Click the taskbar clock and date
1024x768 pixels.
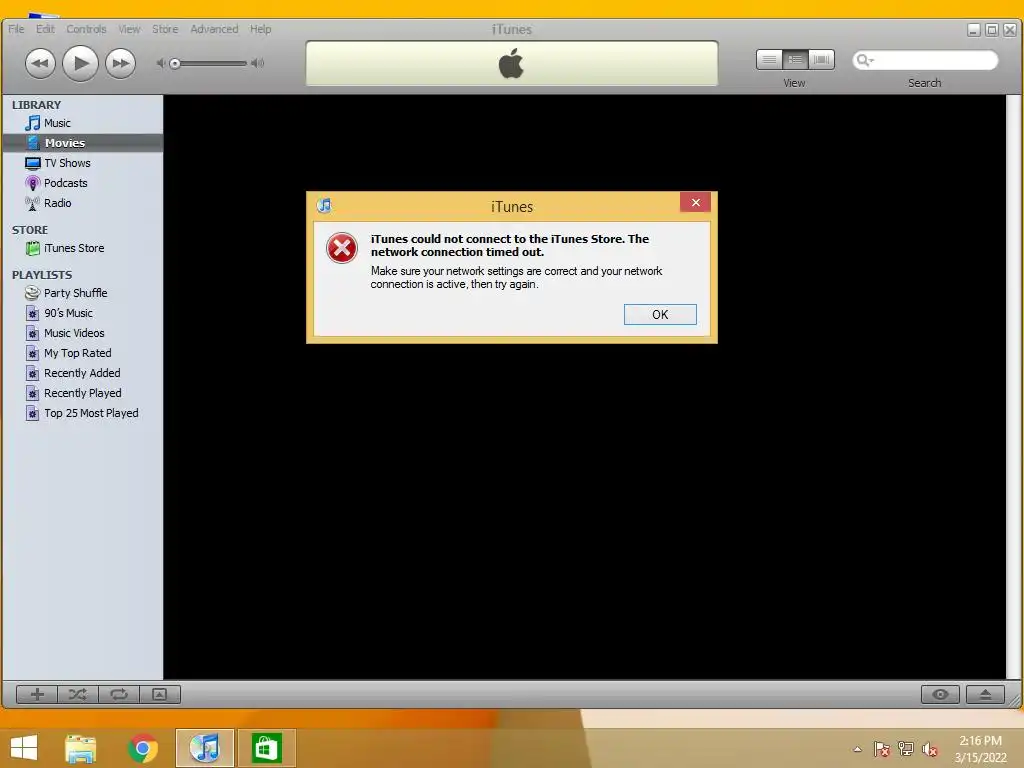[980, 749]
